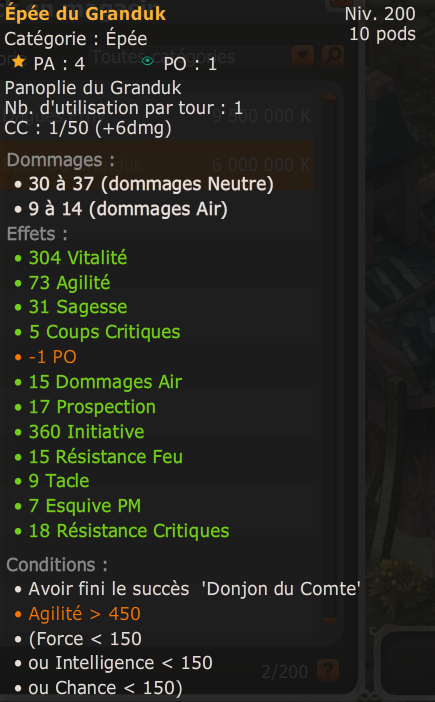
Task: Click the Épée du Granduk item title
Action: click(85, 14)
